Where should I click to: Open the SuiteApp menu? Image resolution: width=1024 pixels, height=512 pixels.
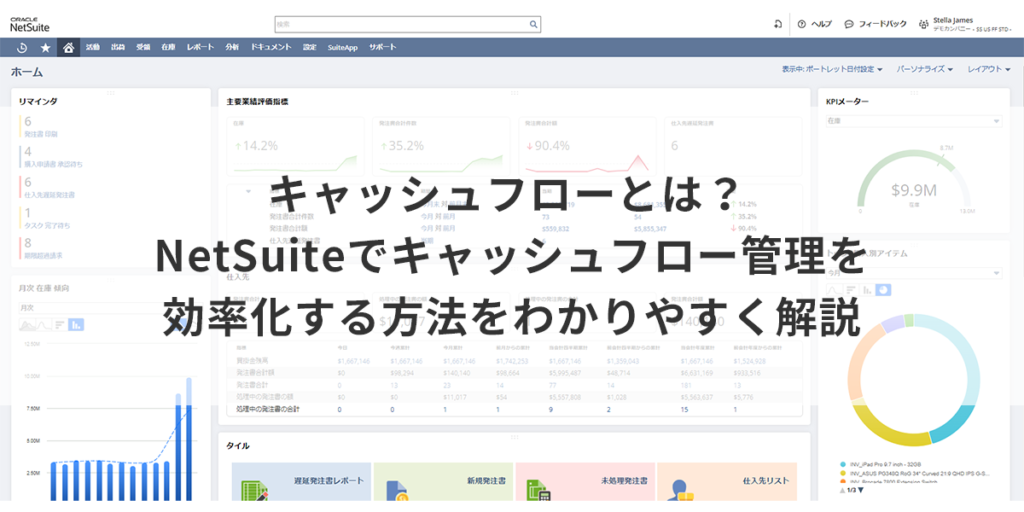(342, 47)
